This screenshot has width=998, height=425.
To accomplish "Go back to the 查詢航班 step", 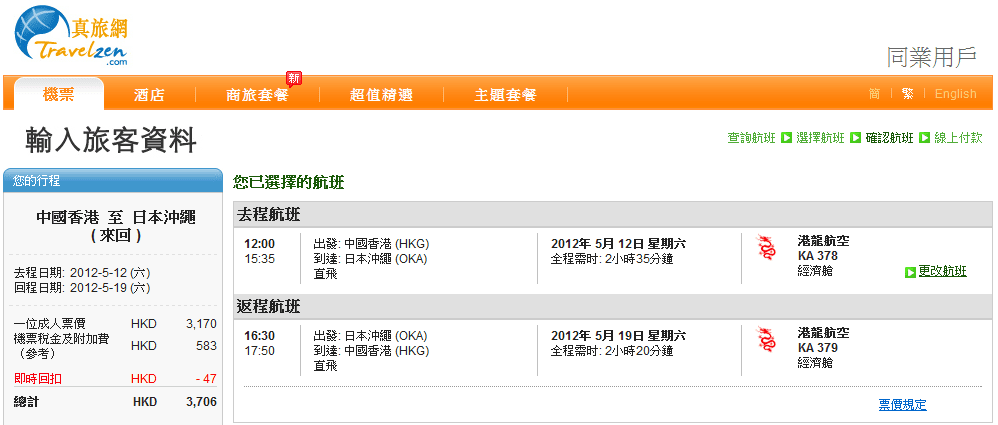I will pos(751,138).
